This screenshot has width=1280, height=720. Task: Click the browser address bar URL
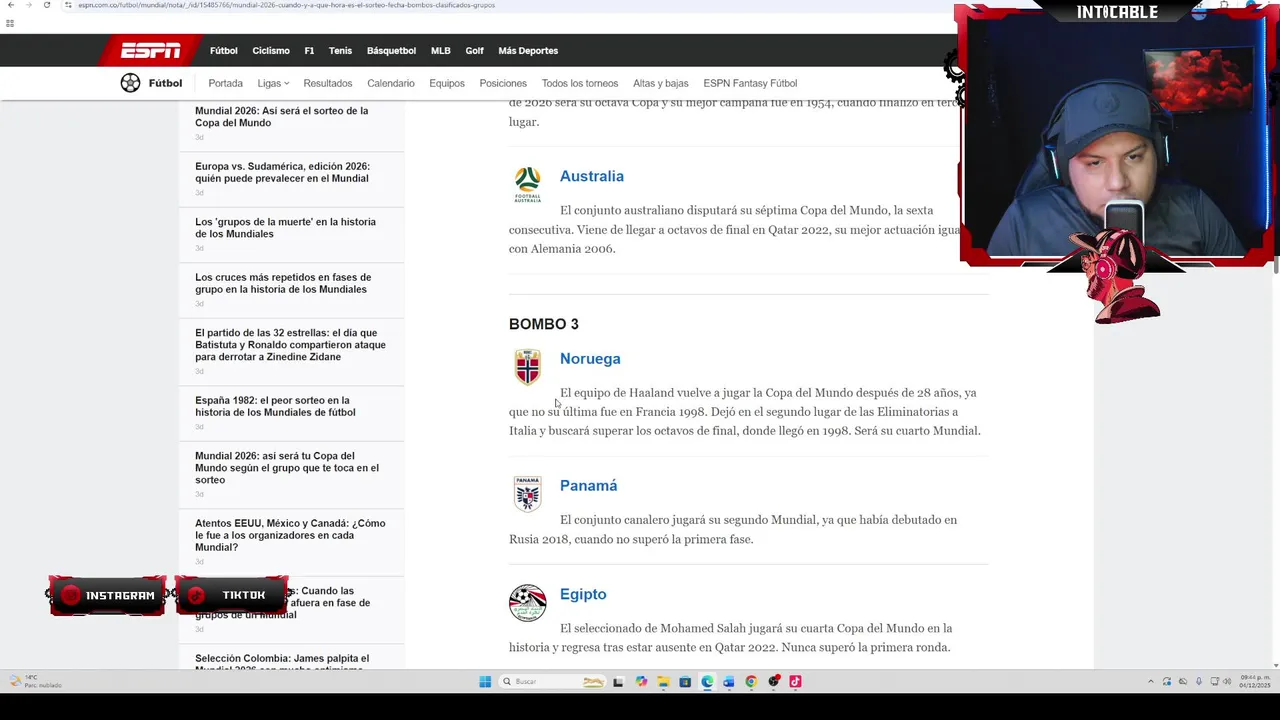(x=286, y=5)
